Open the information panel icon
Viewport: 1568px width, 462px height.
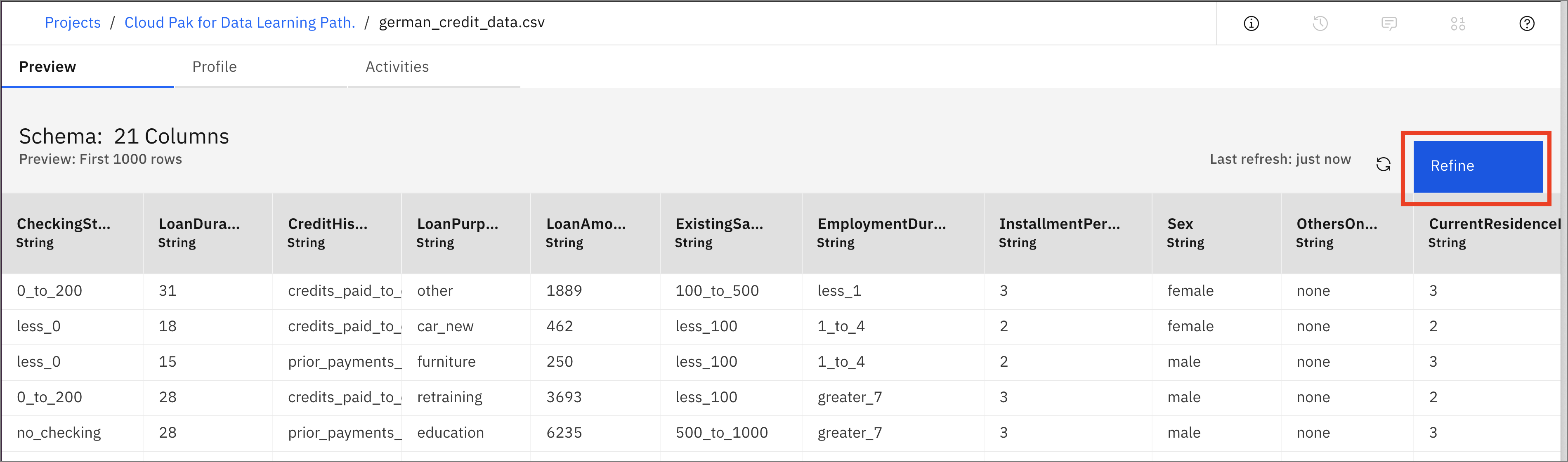pos(1251,24)
